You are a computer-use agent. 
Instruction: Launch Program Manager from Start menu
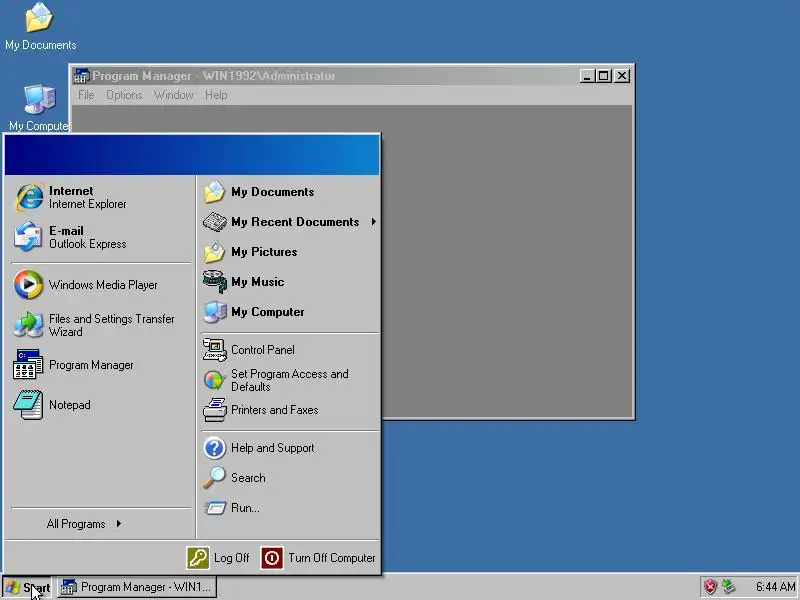[101, 365]
